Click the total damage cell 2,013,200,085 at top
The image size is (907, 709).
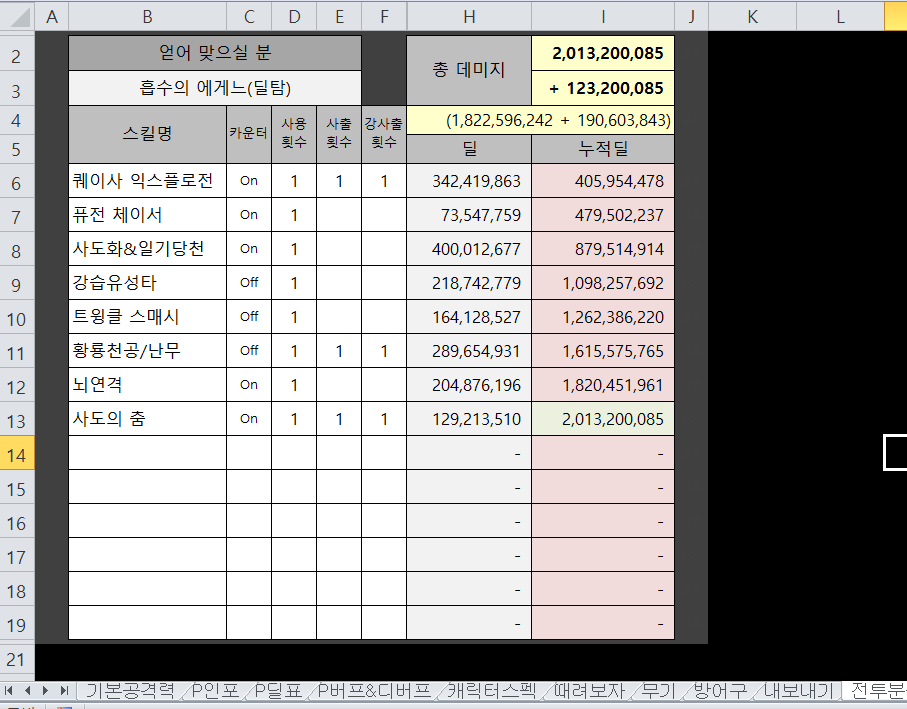(602, 53)
